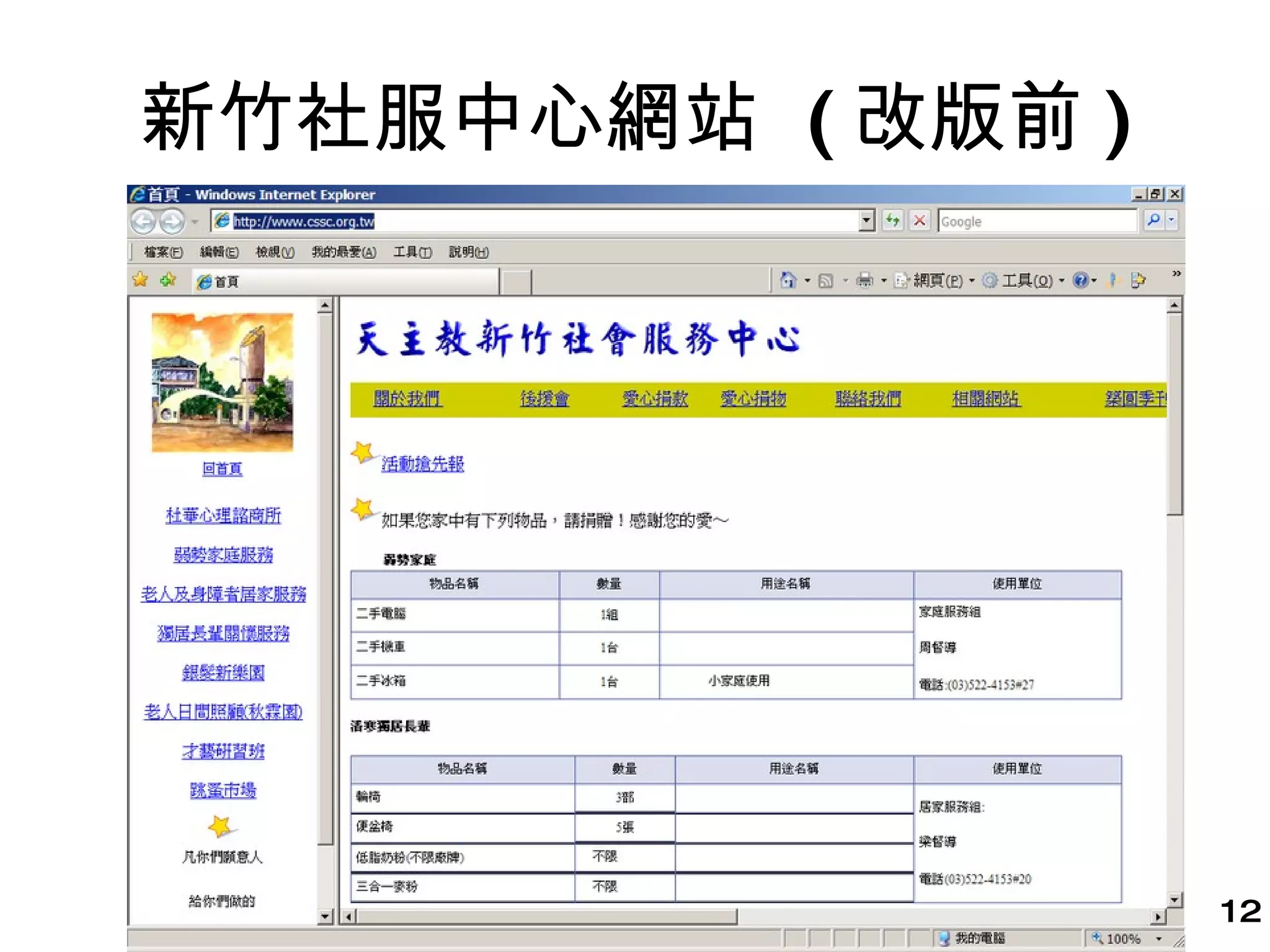
Task: Select the 首頁 browser tab
Action: (x=345, y=281)
